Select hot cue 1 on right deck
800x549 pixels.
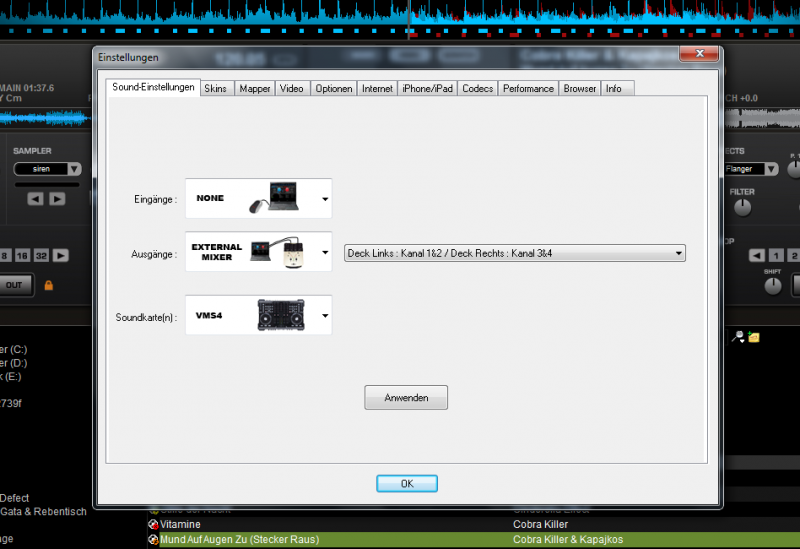click(x=776, y=256)
